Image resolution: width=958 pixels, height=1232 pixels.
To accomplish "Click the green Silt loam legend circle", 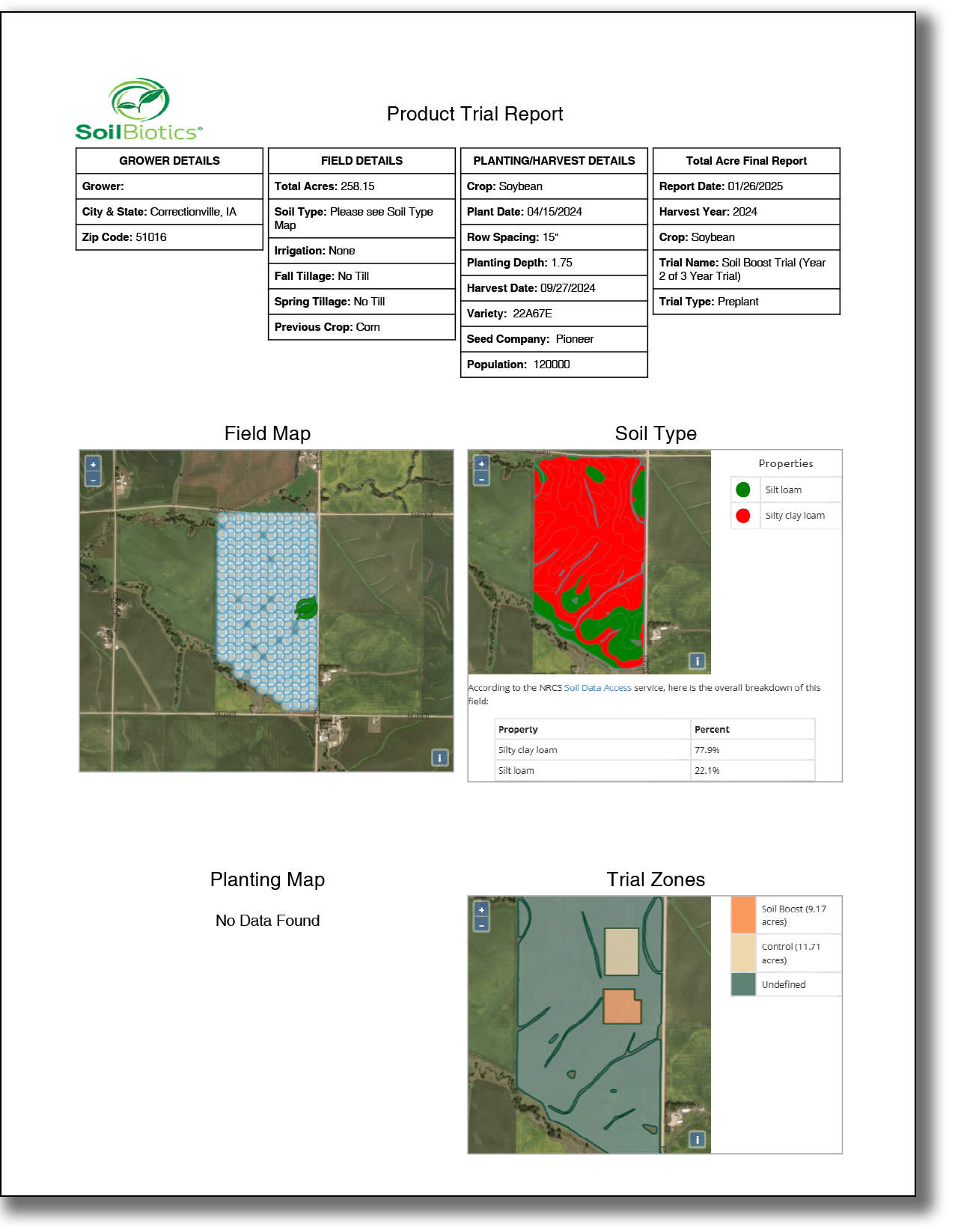I will pos(742,490).
